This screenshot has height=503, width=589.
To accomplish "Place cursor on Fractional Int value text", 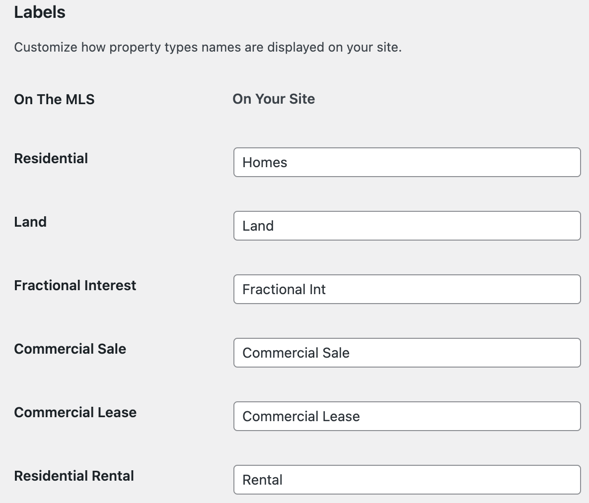I will click(284, 289).
